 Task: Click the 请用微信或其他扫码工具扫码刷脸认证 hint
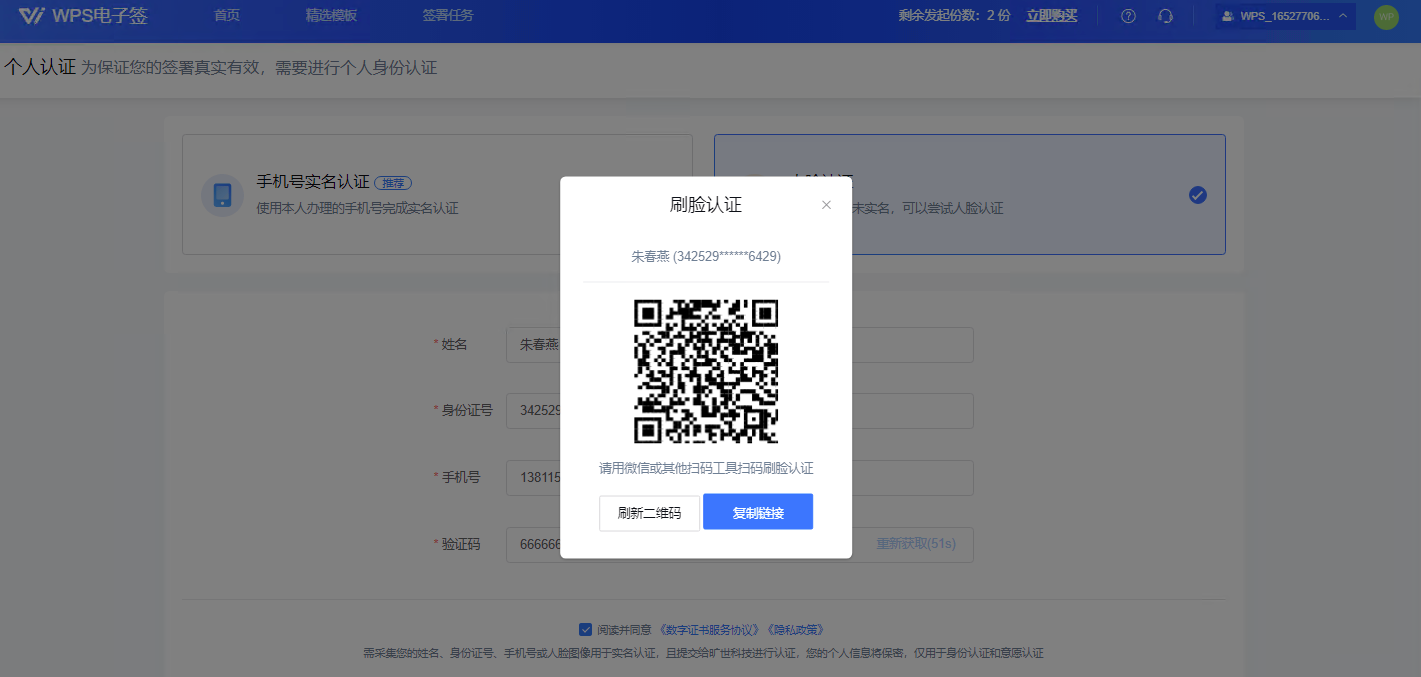[x=706, y=468]
